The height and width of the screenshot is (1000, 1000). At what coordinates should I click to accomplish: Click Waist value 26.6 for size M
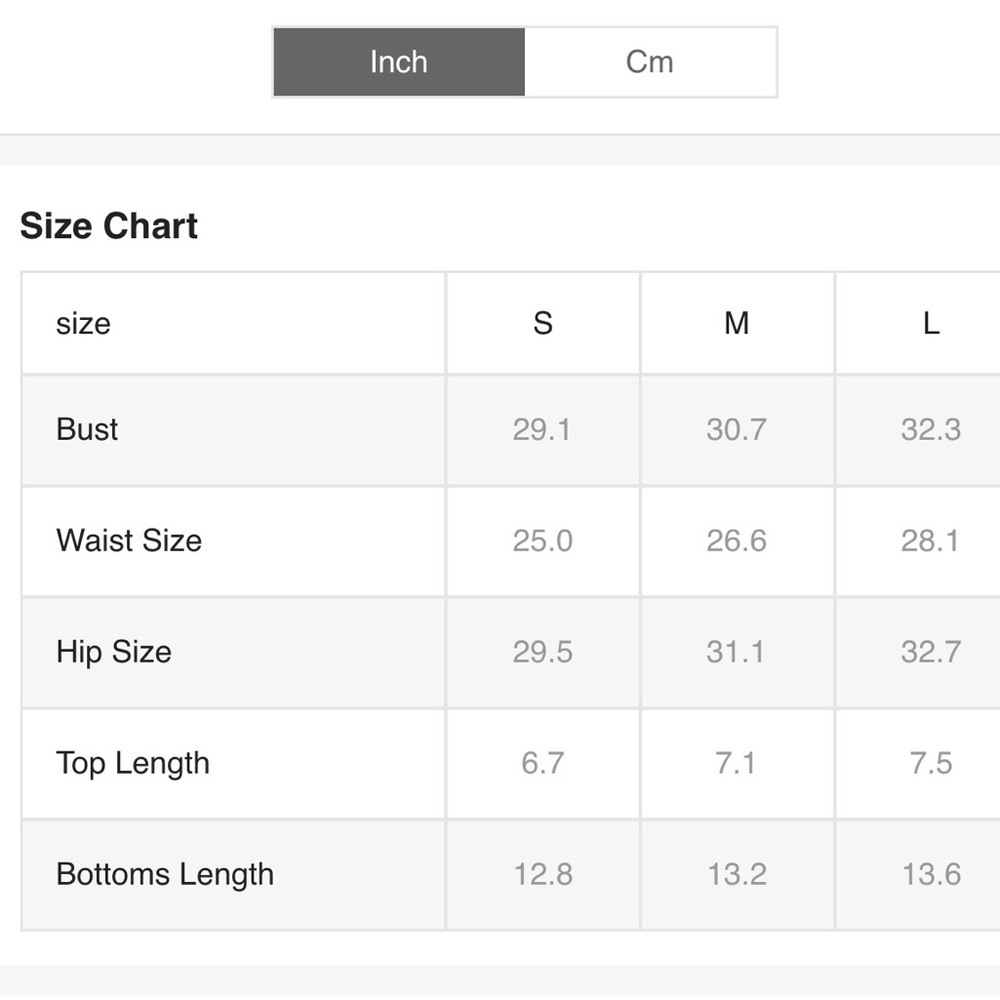pos(737,541)
